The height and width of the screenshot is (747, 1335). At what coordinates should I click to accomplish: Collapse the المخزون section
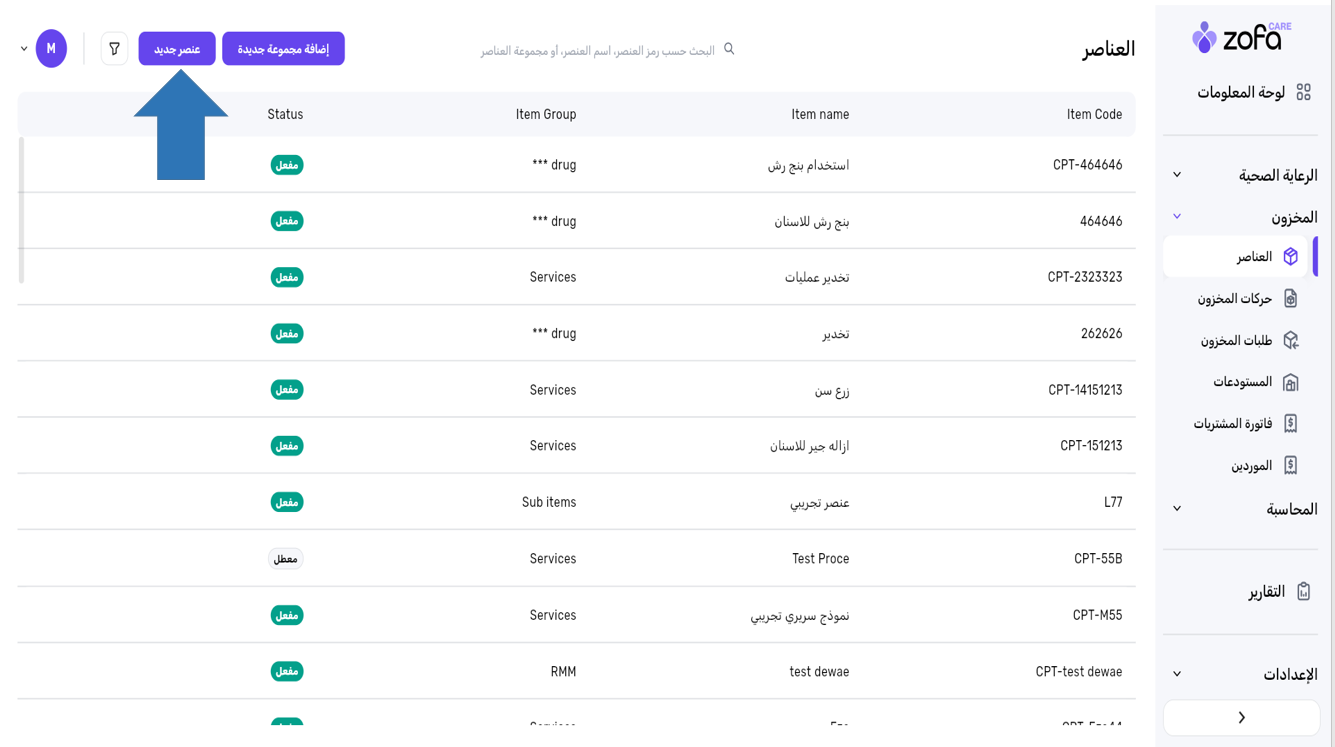[x=1177, y=217]
